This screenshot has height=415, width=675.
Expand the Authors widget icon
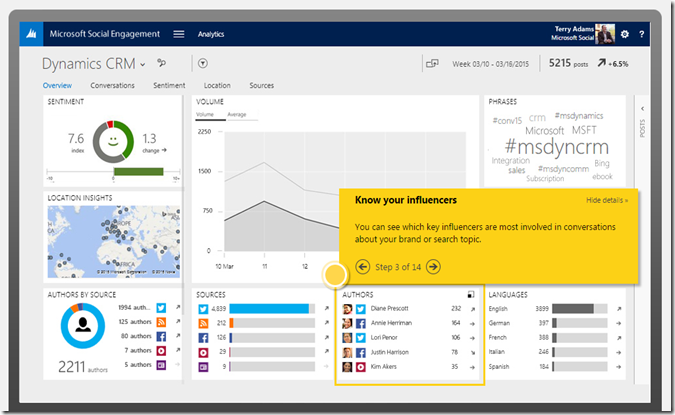point(471,294)
